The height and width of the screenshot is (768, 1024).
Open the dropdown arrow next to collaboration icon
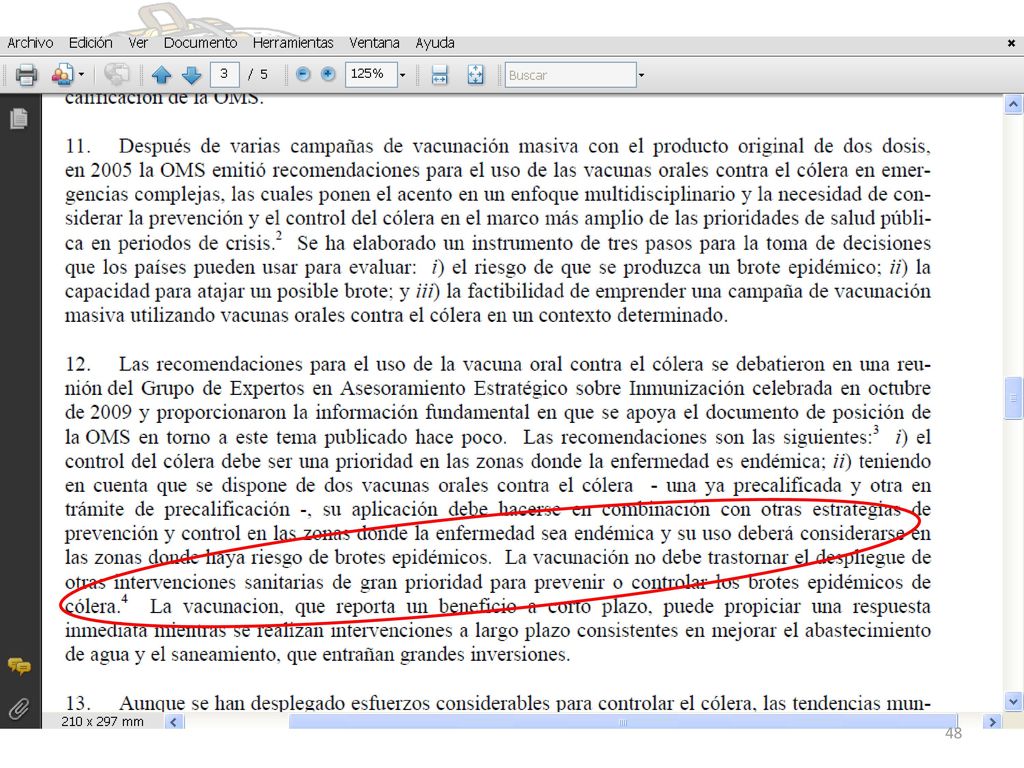coord(82,75)
